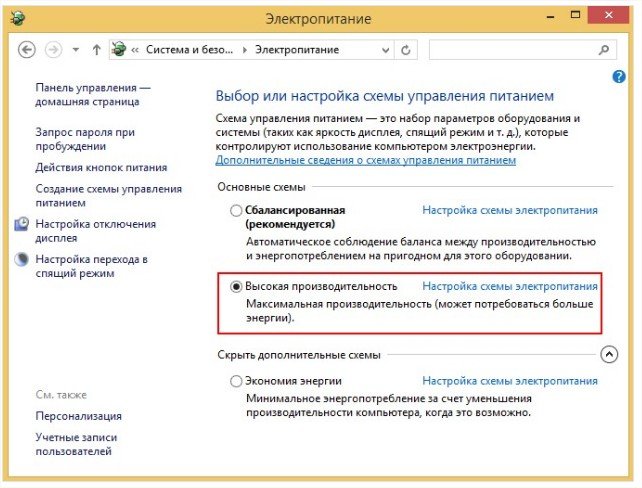
Task: Open the recent locations dropdown arrow
Action: (76, 49)
